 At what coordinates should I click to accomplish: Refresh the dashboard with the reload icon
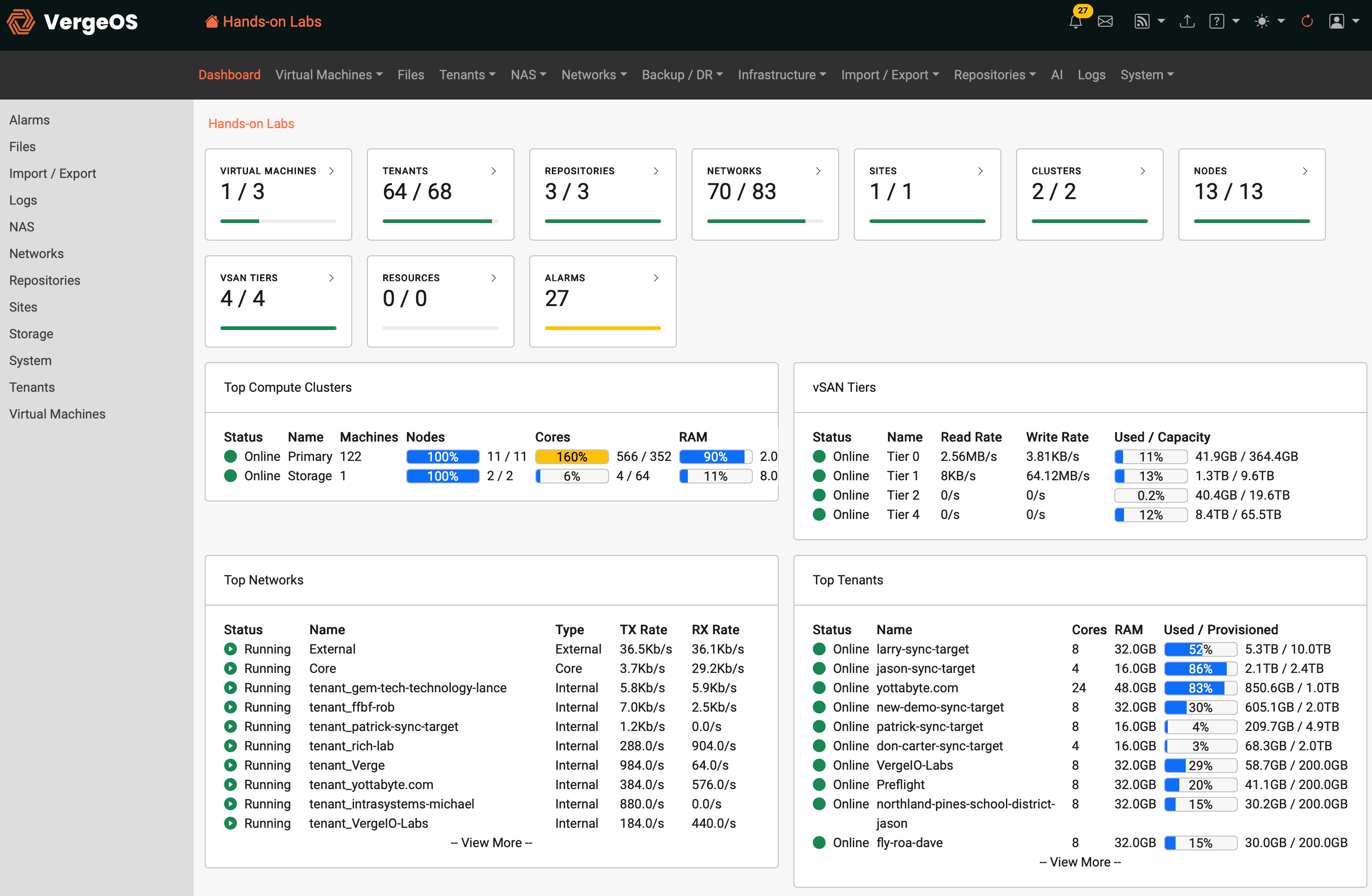1307,21
